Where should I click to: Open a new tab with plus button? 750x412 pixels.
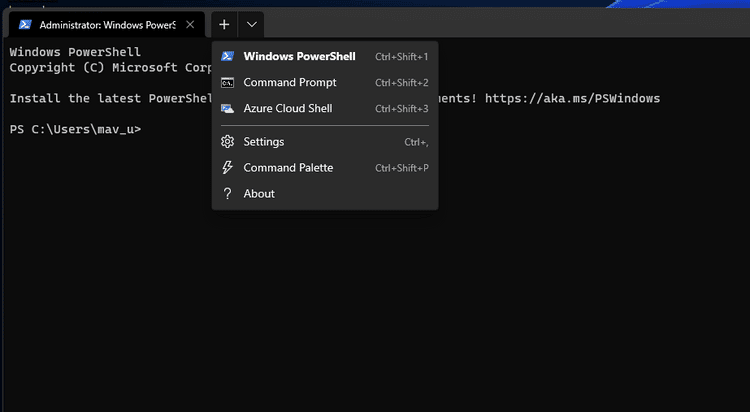[224, 24]
